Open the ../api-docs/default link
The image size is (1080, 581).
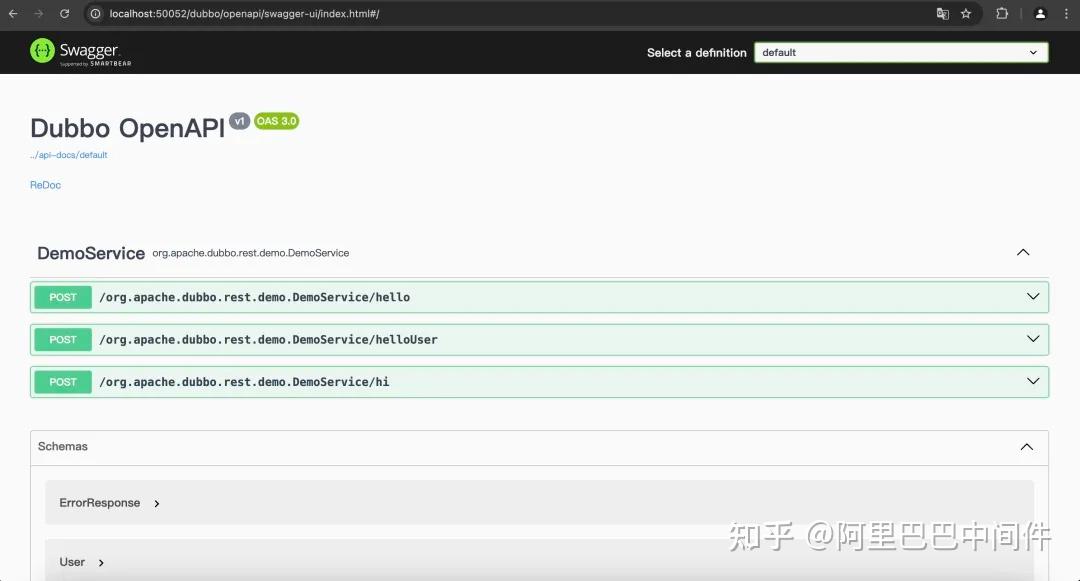click(x=70, y=154)
